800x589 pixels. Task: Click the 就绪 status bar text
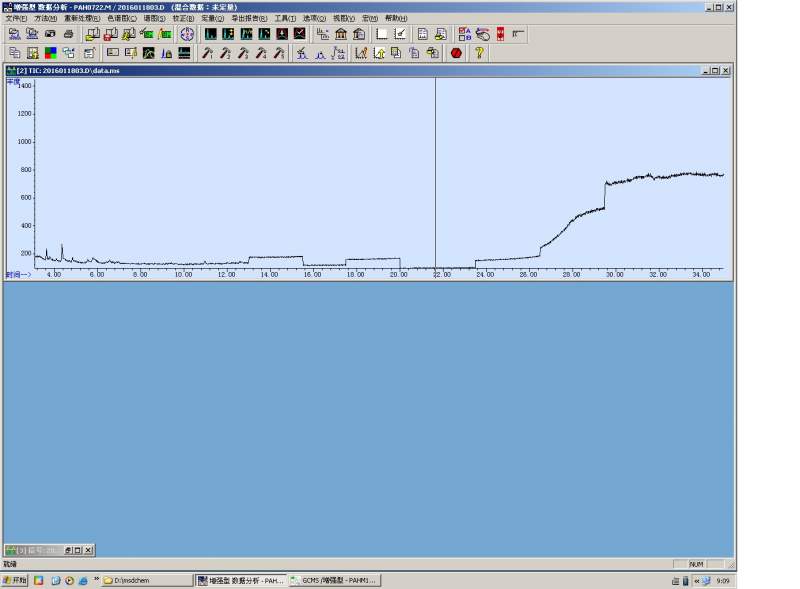[10, 564]
